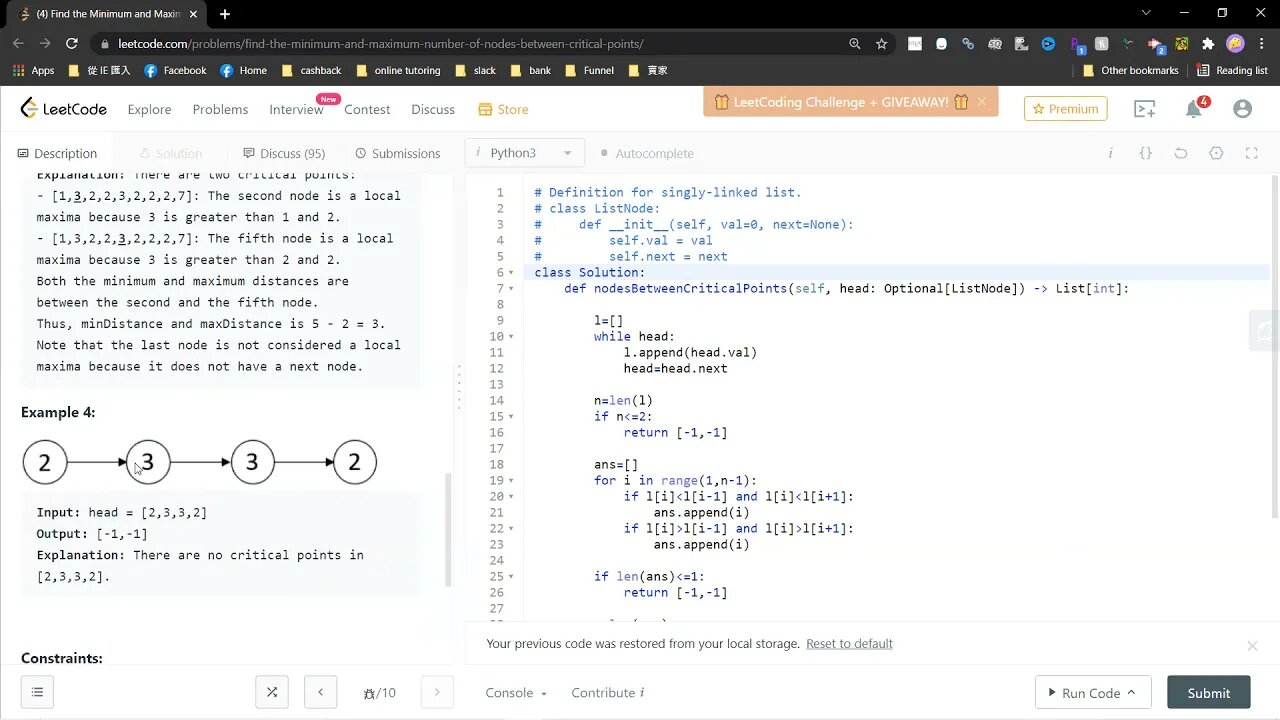Image resolution: width=1280 pixels, height=720 pixels.
Task: Bookmark this page with star icon
Action: (881, 44)
